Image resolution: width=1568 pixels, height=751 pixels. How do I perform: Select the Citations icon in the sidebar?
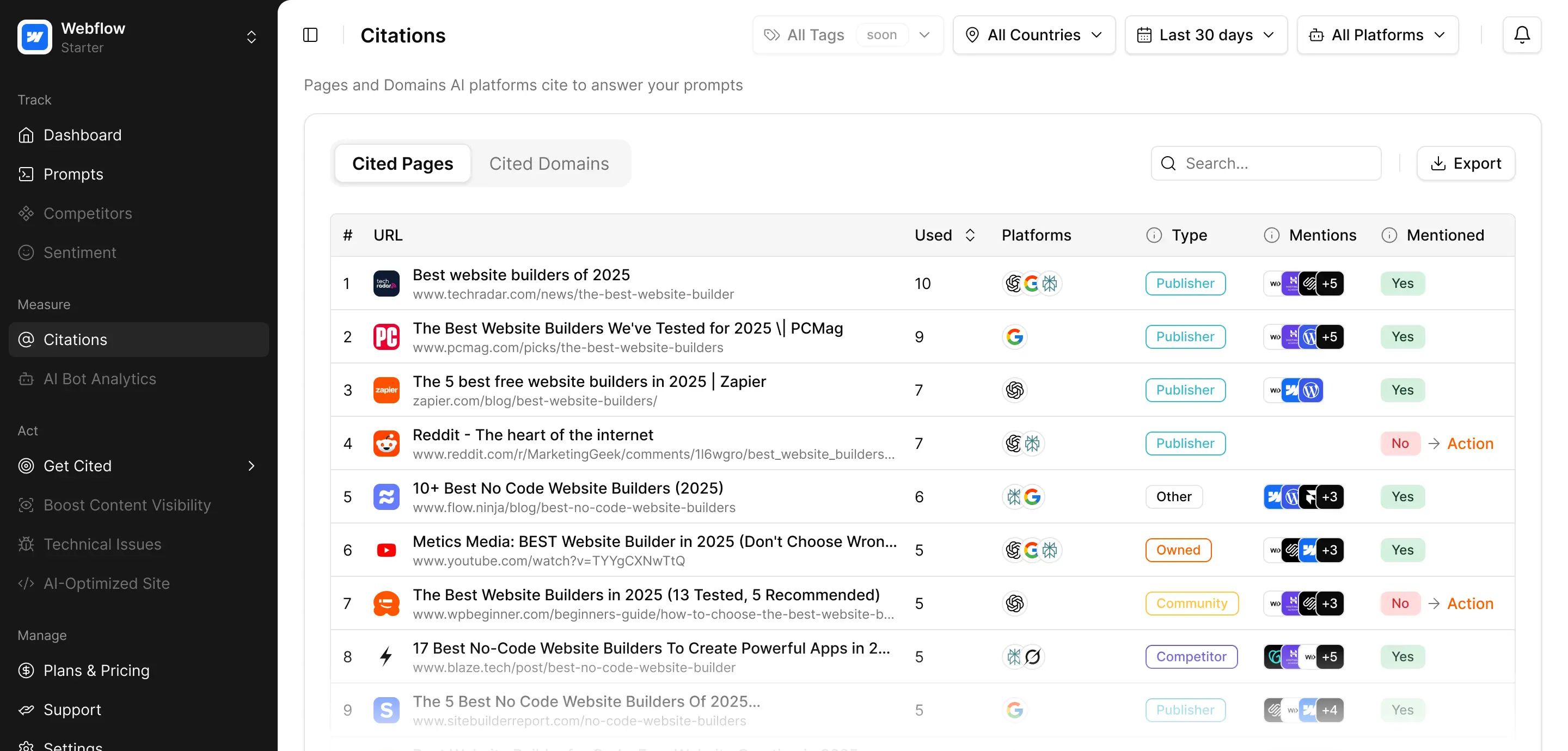[x=27, y=340]
